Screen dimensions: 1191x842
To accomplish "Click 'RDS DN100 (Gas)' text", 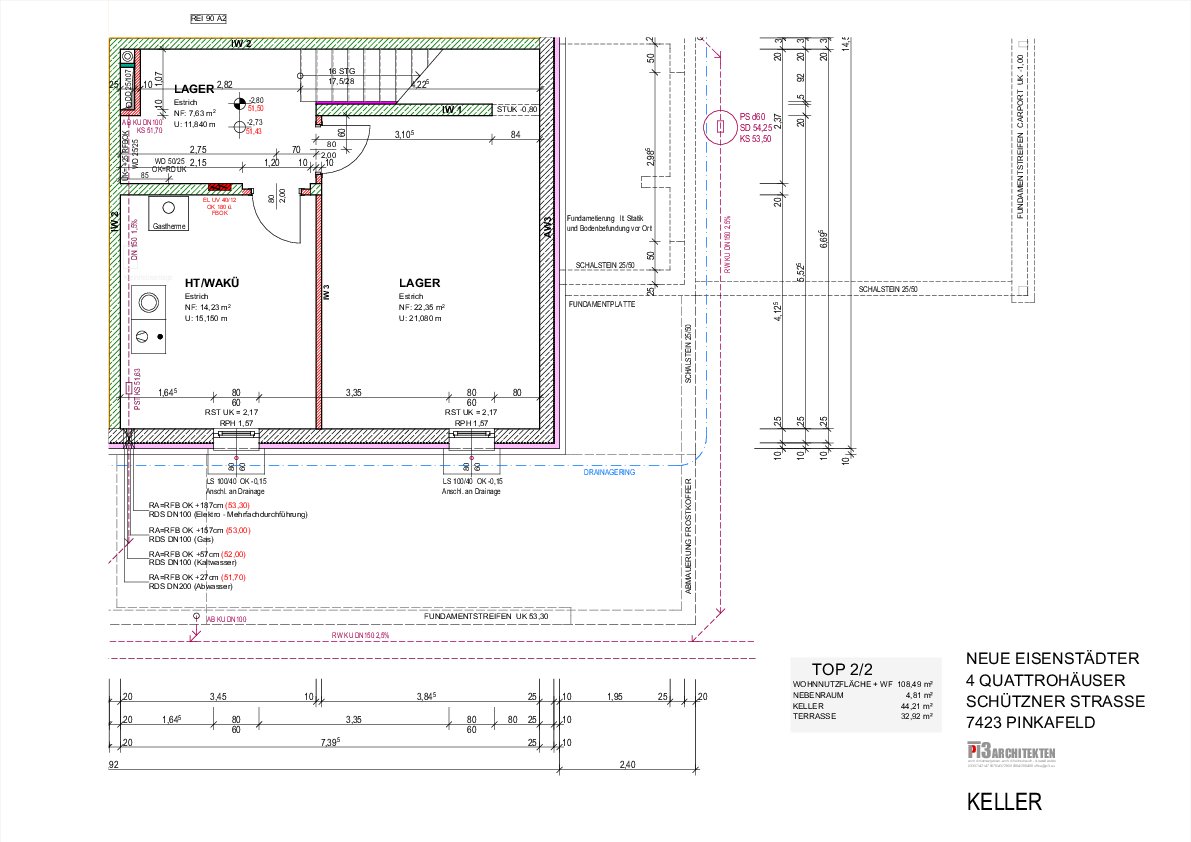I will [181, 540].
